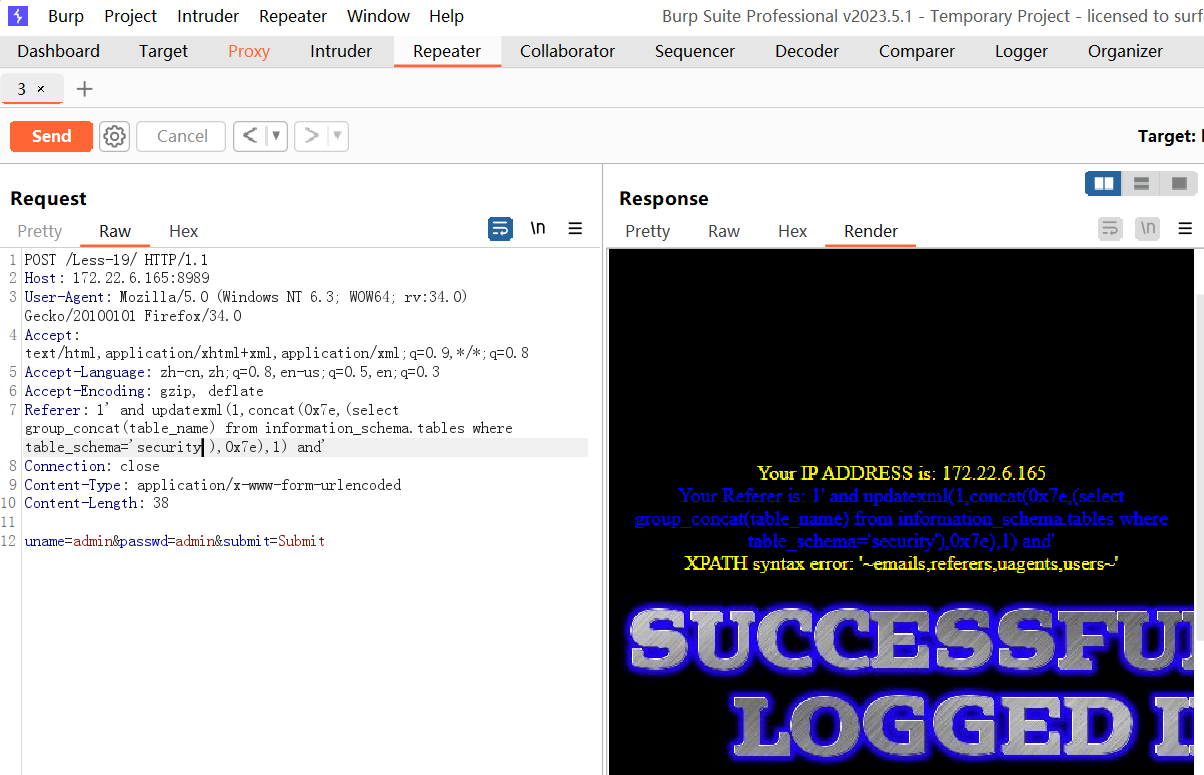Open the Response panel options menu
This screenshot has width=1204, height=775.
tap(1185, 229)
